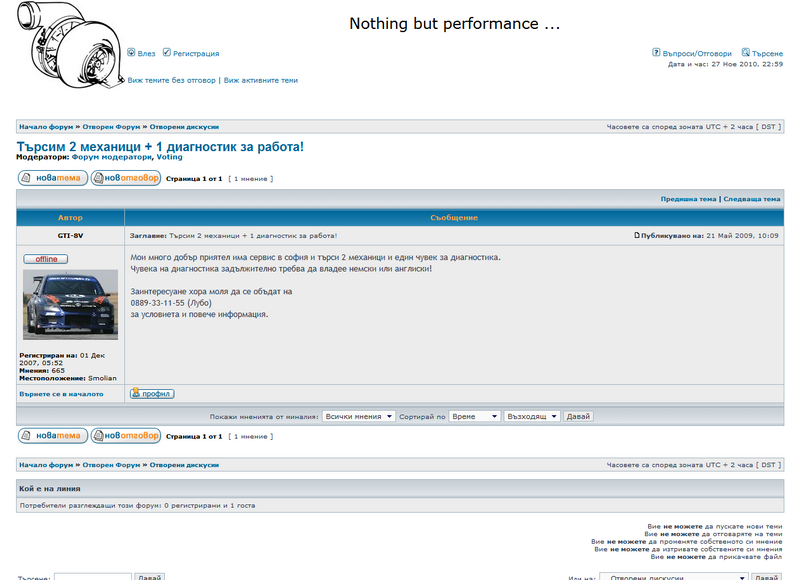The height and width of the screenshot is (580, 800).
Task: Click the bottom новатема button
Action: pyautogui.click(x=53, y=436)
